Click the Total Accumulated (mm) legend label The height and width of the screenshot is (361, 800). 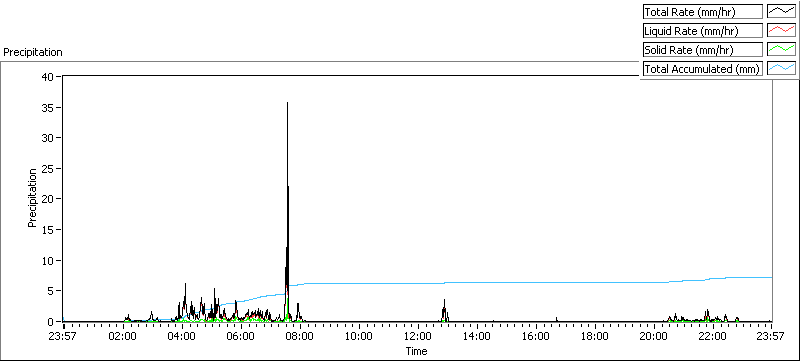pos(702,68)
